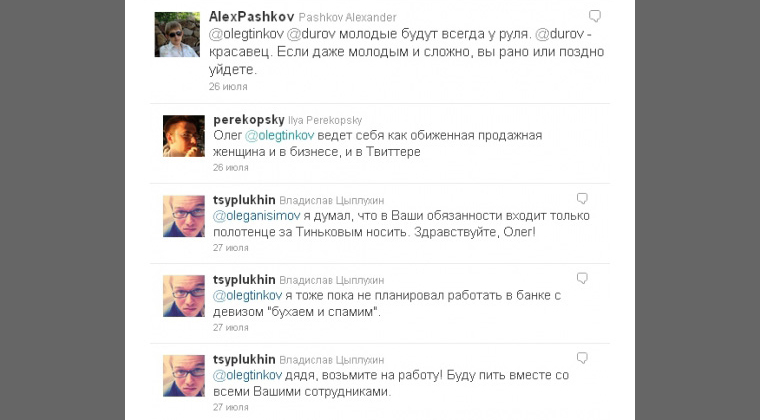Click @olegtinkov mention in AlexPashkov tweet
Viewport: 760px width, 420px height.
tap(246, 34)
